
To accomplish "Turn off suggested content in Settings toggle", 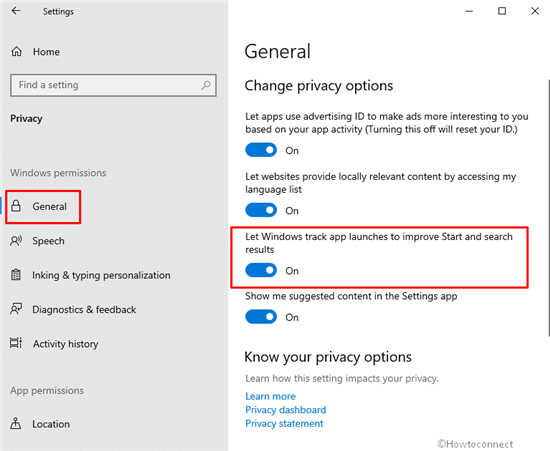I will 261,317.
